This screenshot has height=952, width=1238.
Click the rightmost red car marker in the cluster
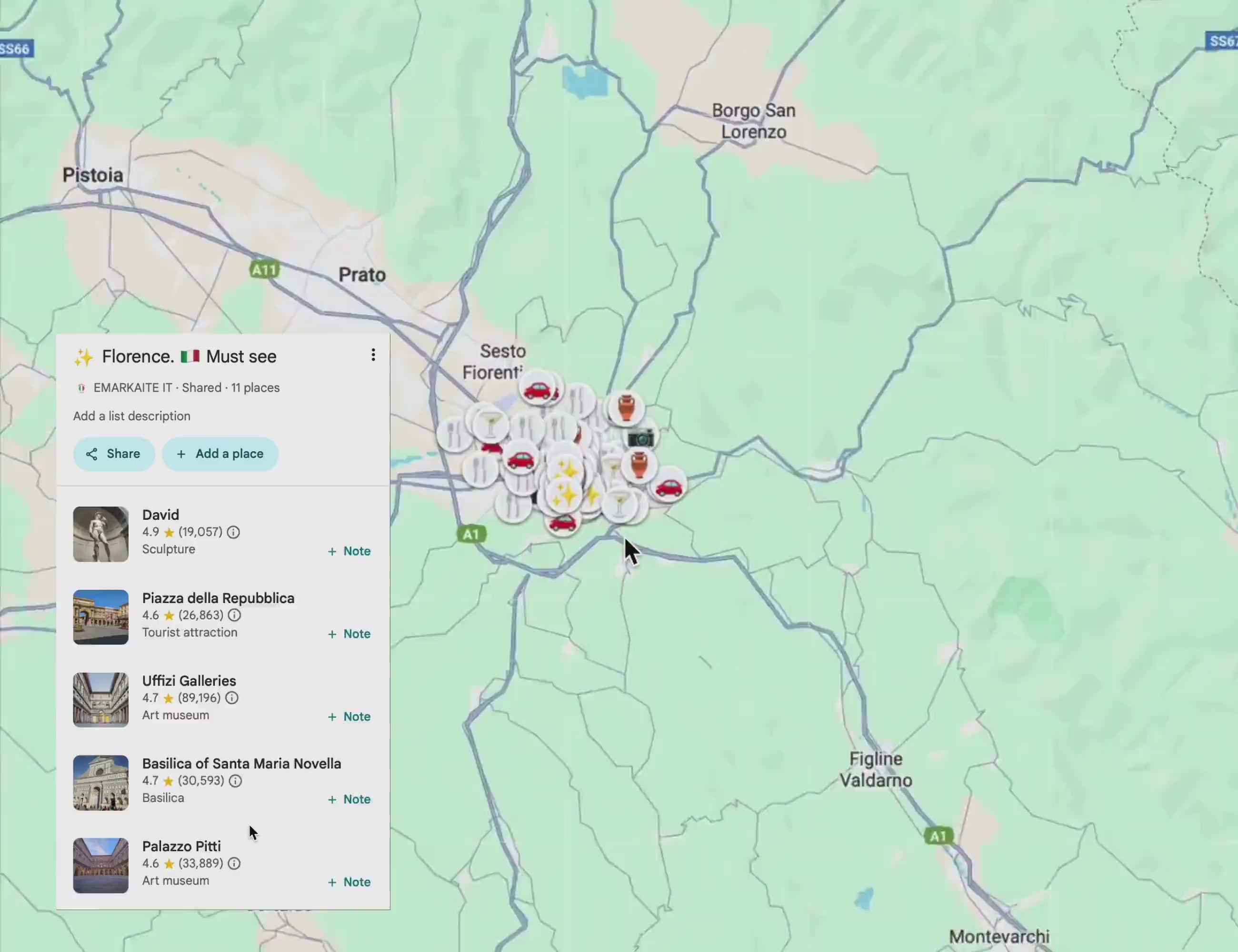point(669,488)
